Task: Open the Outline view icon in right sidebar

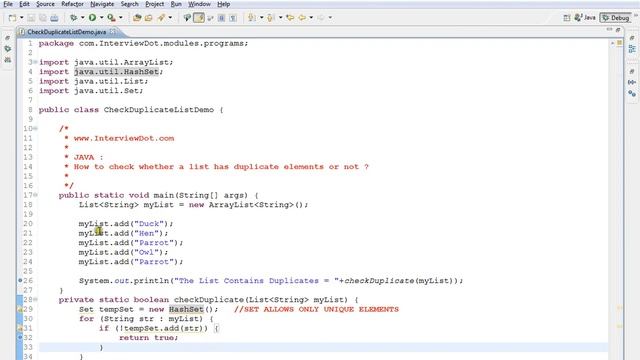Action: (x=632, y=49)
